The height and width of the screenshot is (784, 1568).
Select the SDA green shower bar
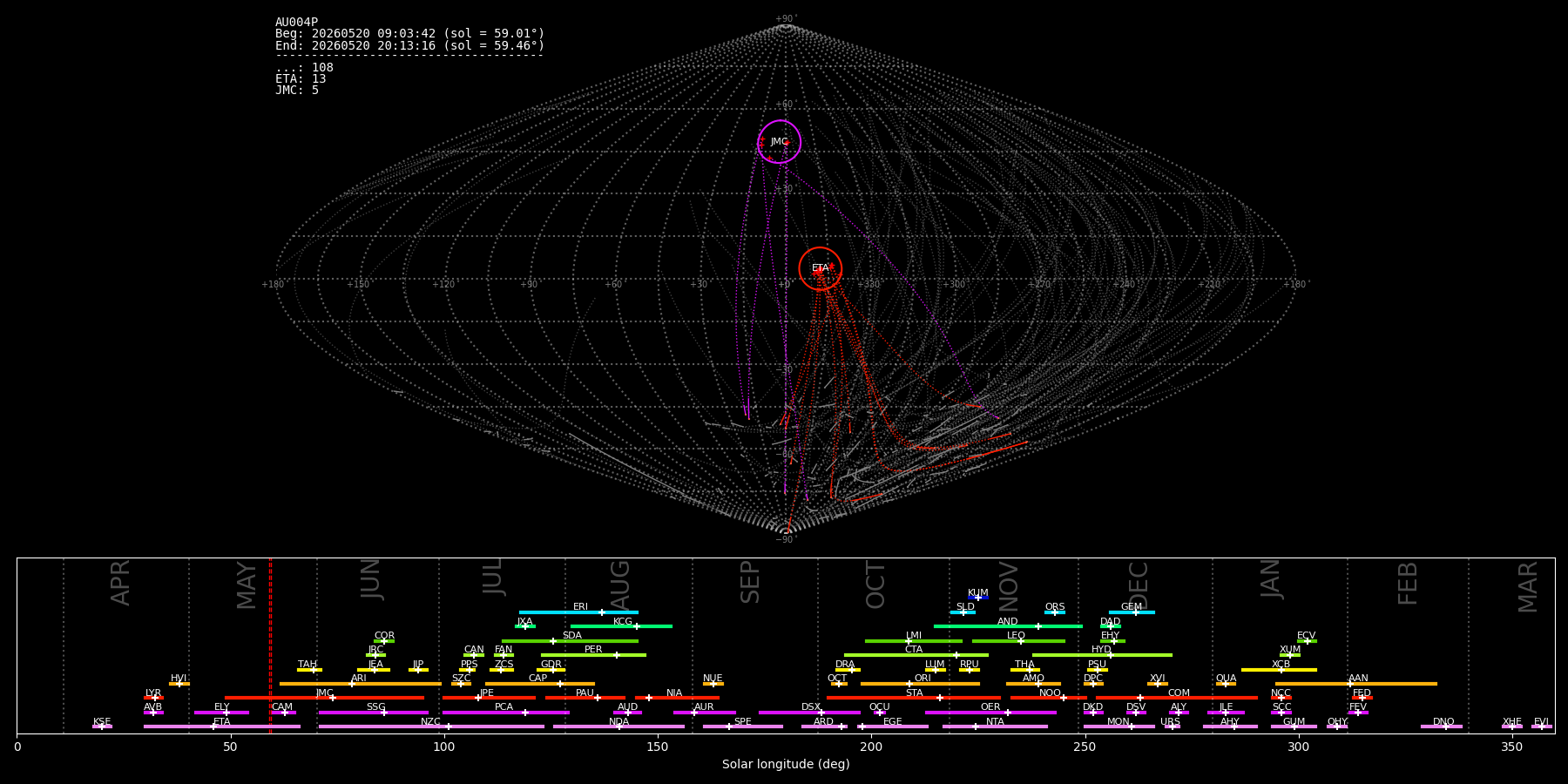click(x=570, y=641)
